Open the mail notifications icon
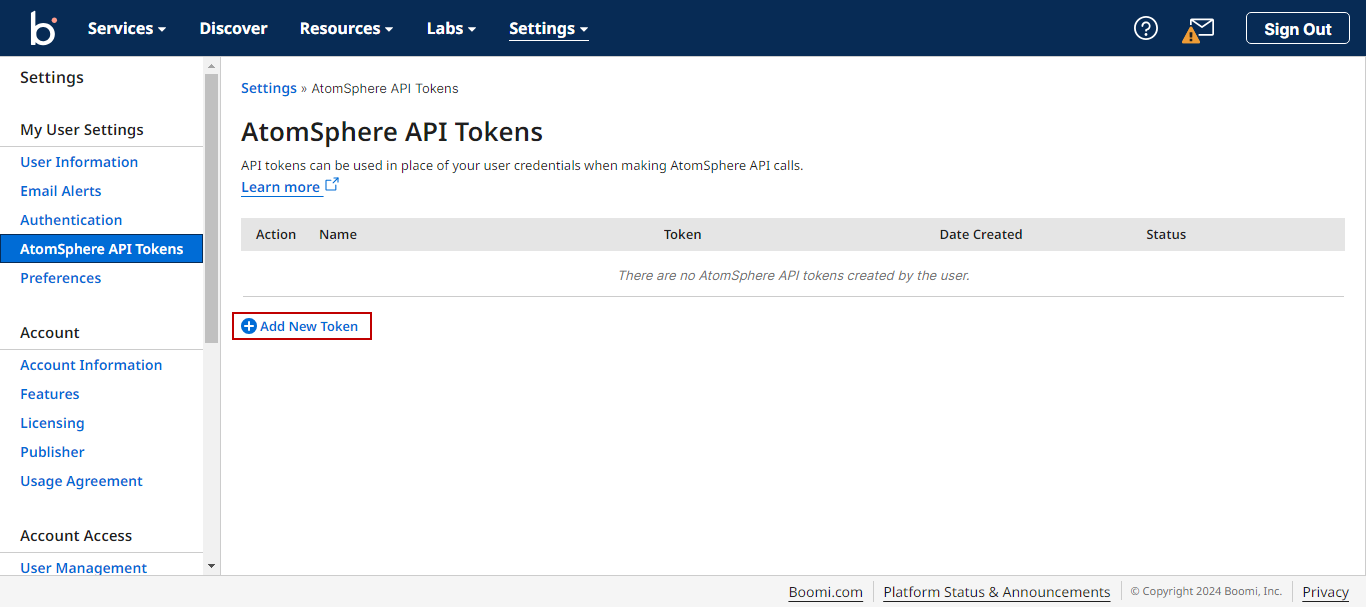This screenshot has width=1366, height=607. [x=1198, y=29]
